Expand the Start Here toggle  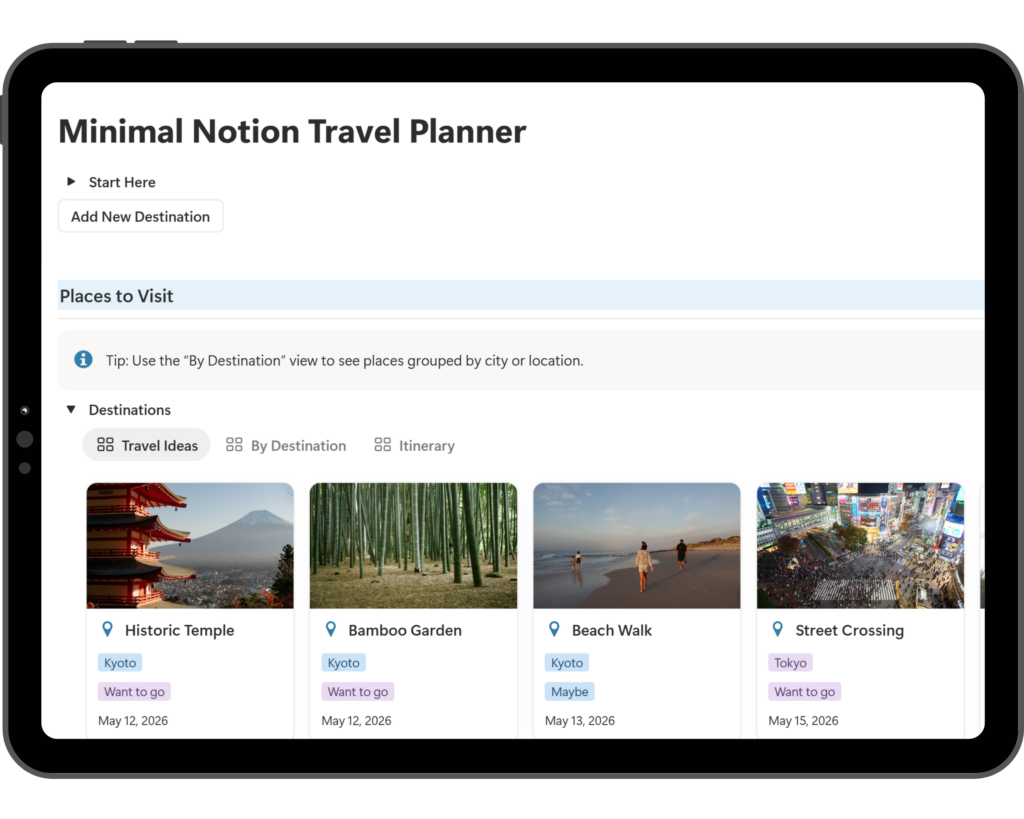[70, 181]
